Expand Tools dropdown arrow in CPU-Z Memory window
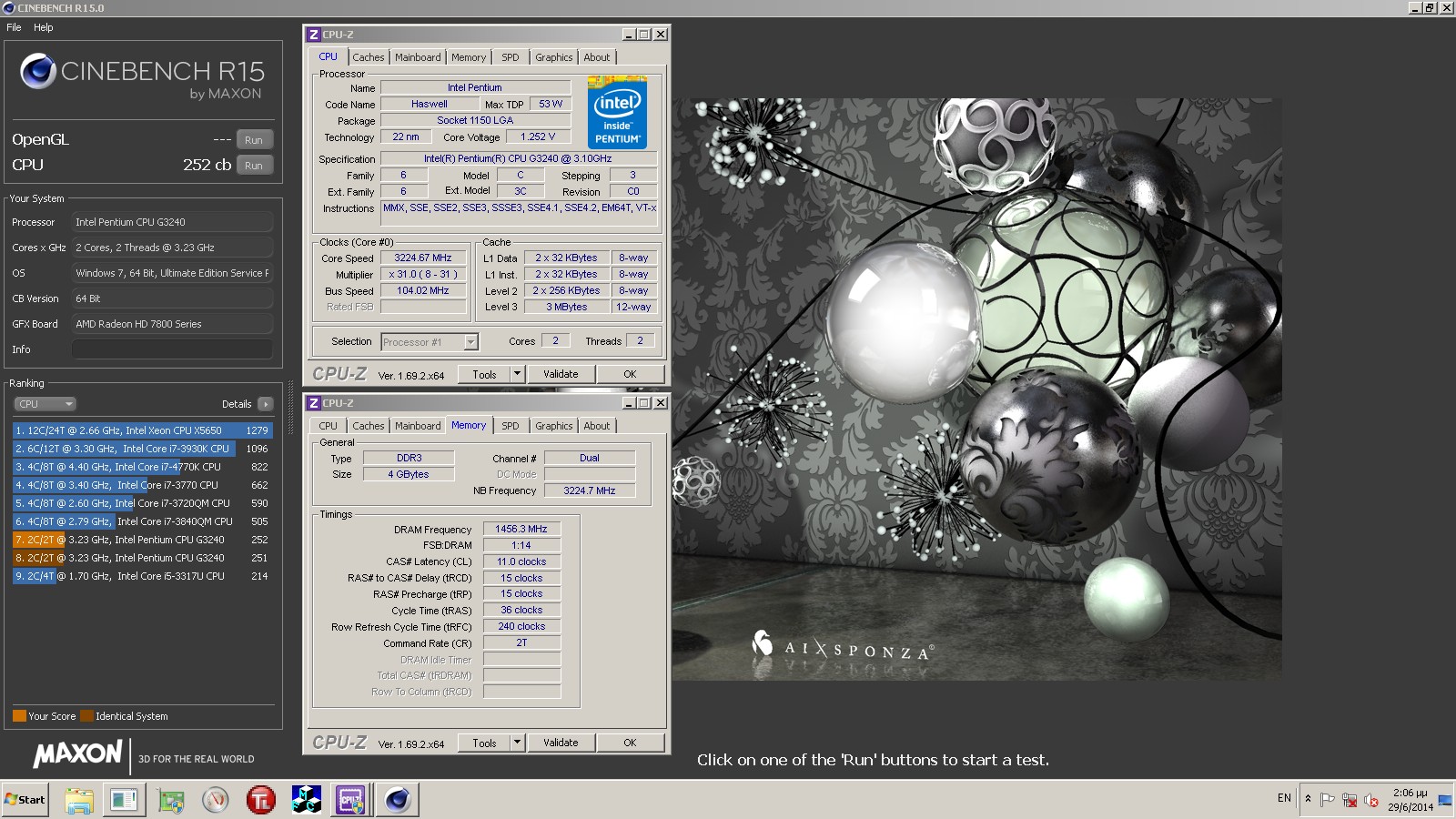The width and height of the screenshot is (1456, 819). (517, 743)
